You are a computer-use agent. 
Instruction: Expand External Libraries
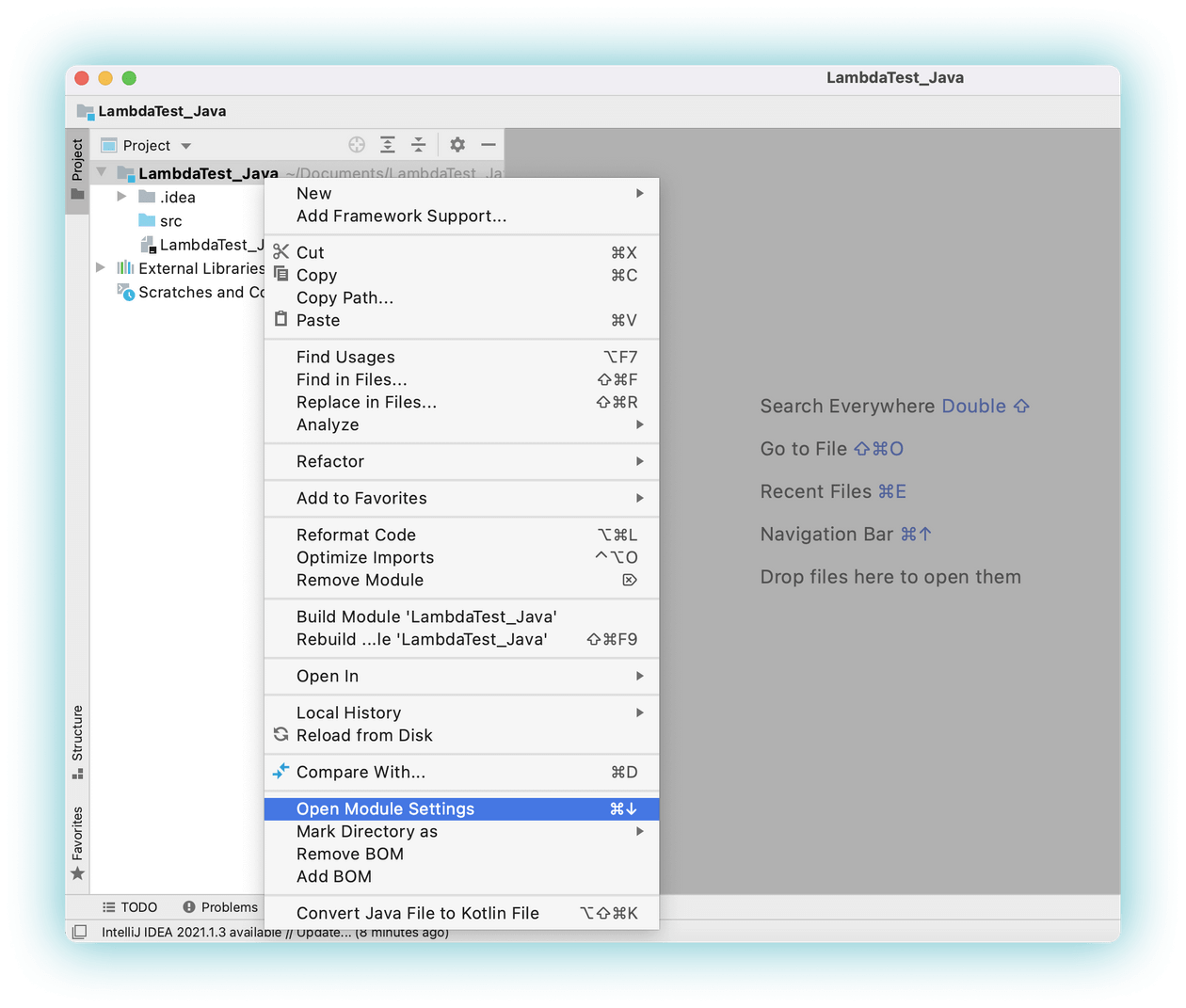pos(101,267)
